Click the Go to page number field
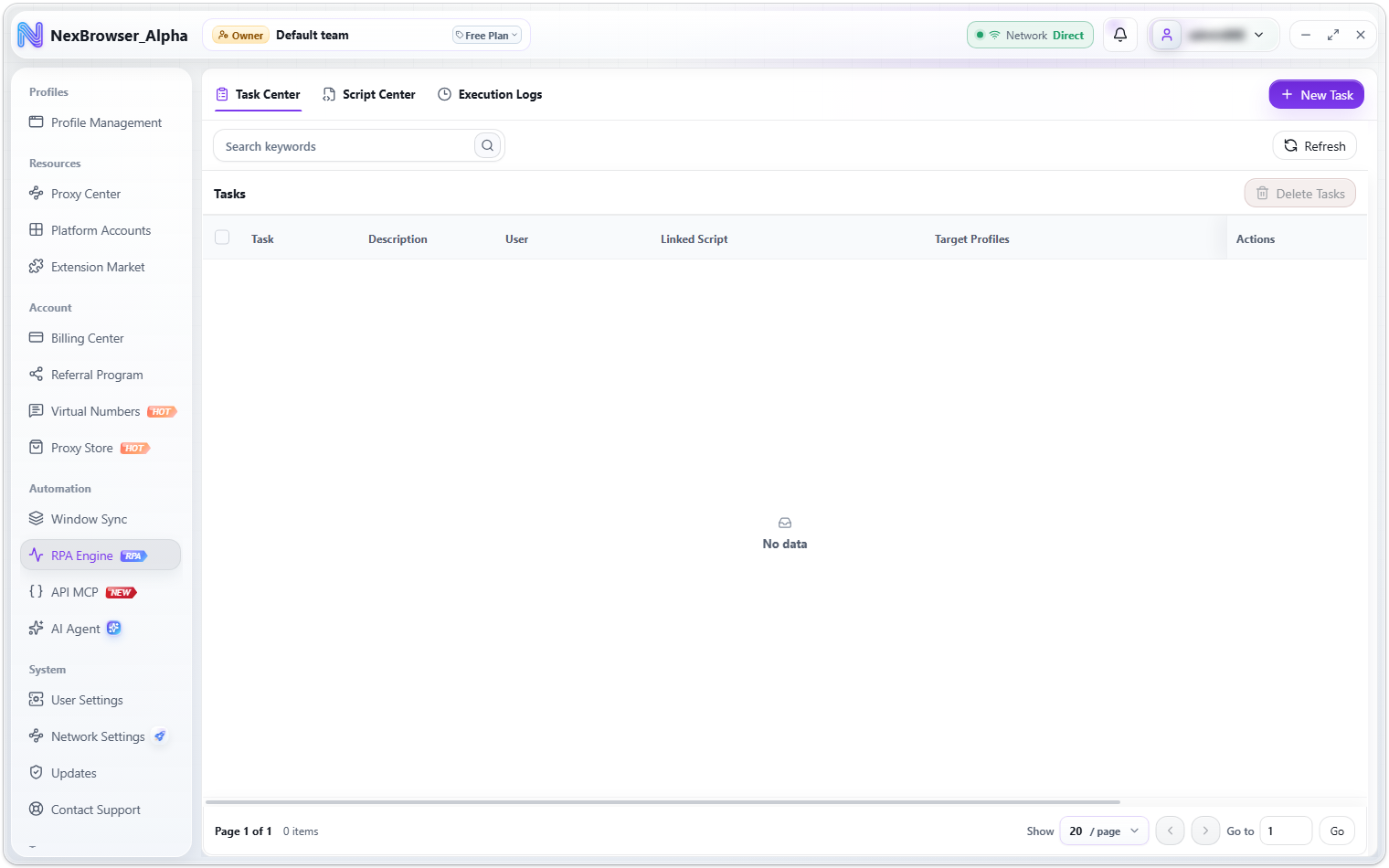This screenshot has width=1389, height=868. click(x=1286, y=831)
